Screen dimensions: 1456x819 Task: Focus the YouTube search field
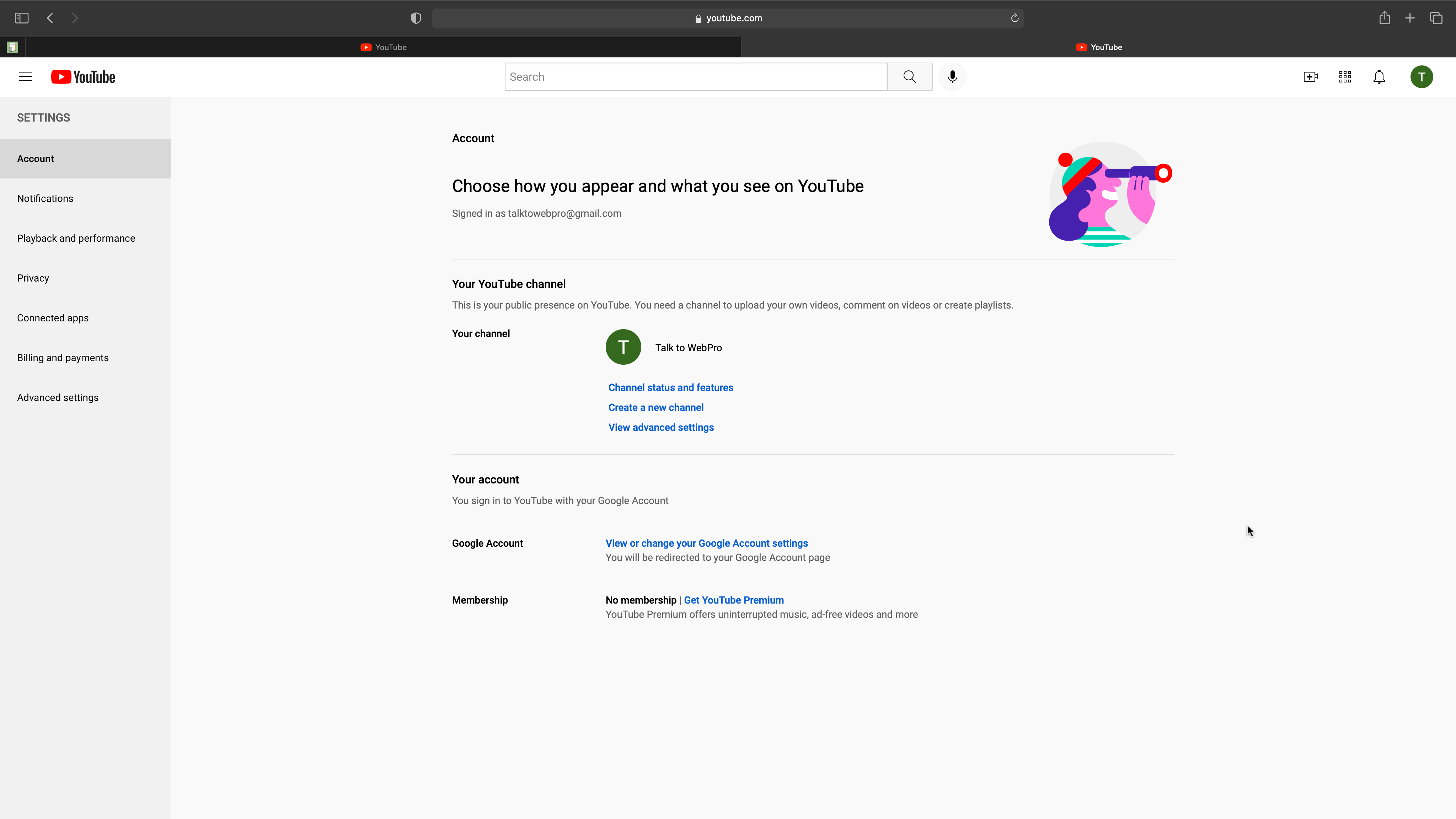click(x=695, y=77)
